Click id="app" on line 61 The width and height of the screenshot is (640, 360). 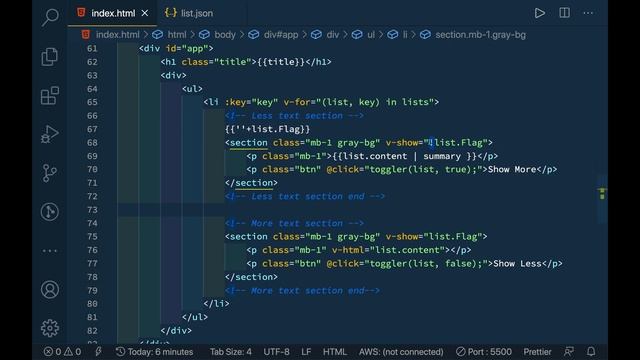187,49
